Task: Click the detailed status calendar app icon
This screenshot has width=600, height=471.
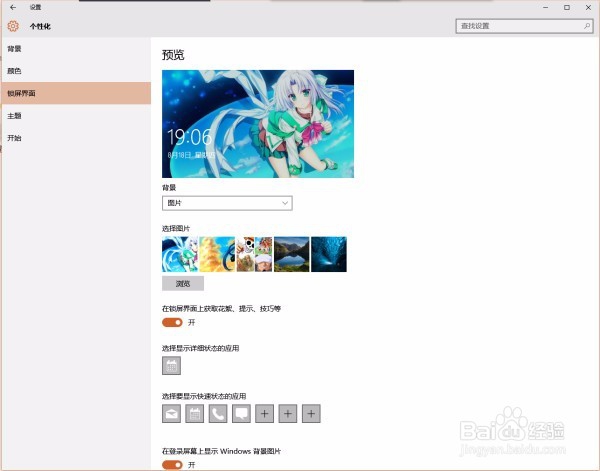Action: click(x=171, y=366)
